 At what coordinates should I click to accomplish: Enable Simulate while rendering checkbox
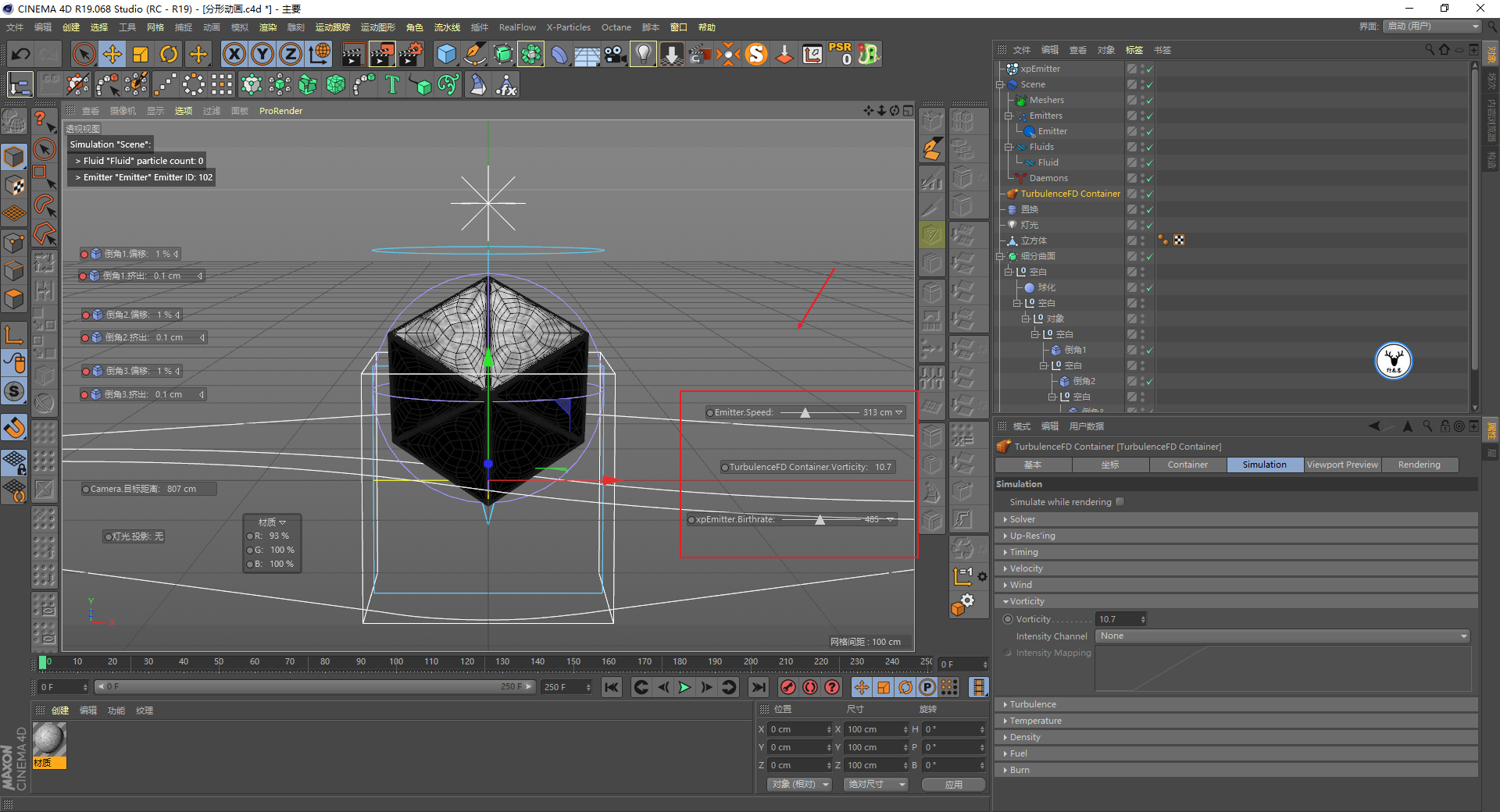[1120, 502]
